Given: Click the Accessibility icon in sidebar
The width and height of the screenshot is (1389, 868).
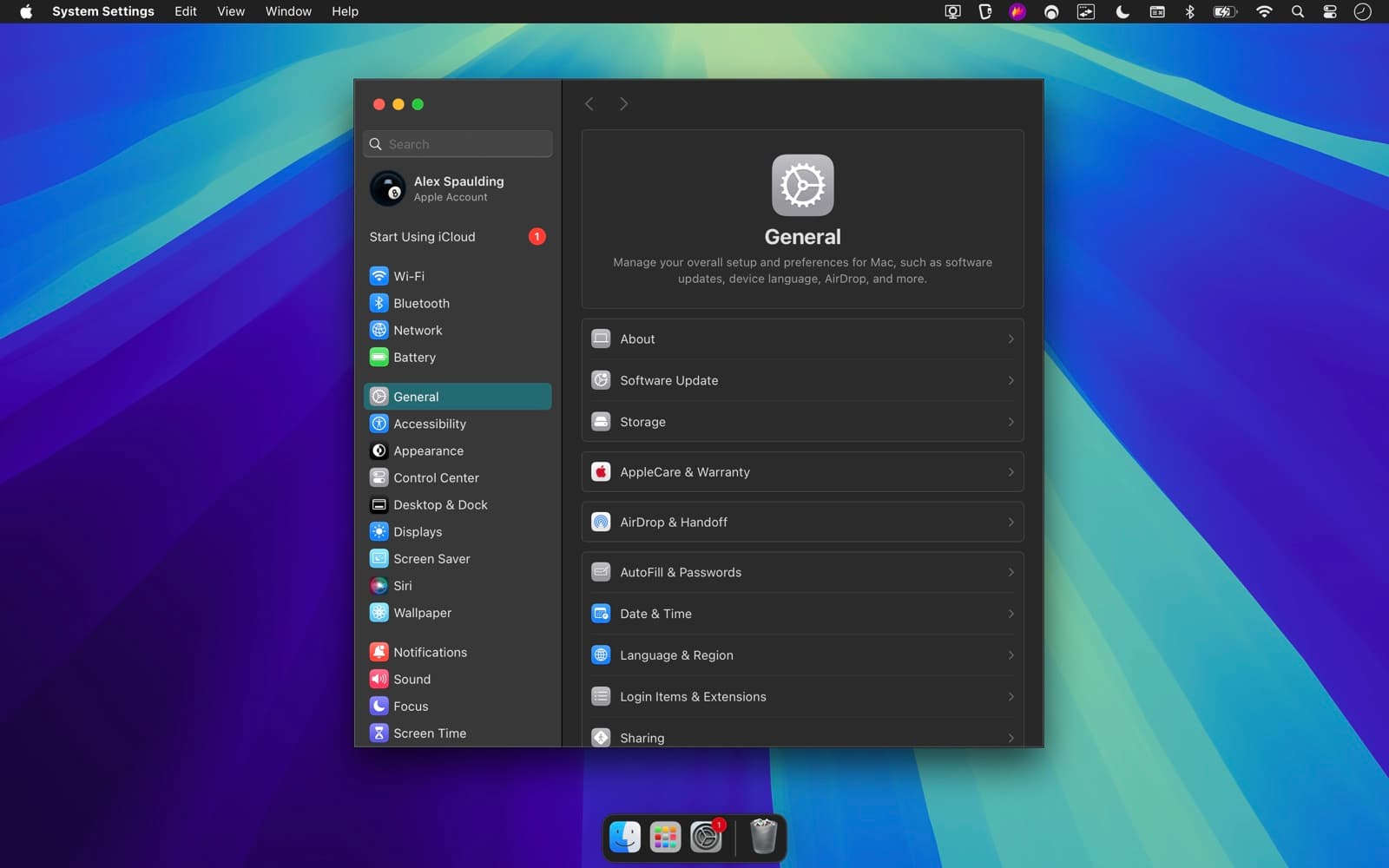Looking at the screenshot, I should (x=379, y=424).
